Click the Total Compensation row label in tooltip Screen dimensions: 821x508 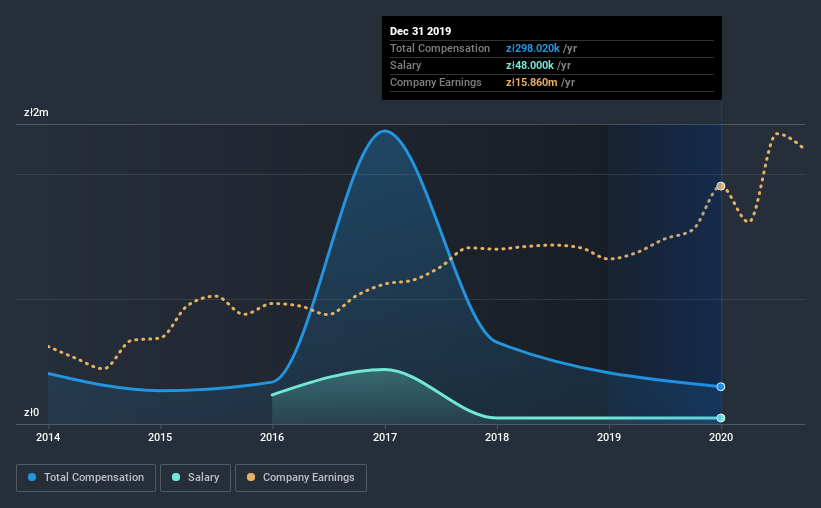[440, 48]
